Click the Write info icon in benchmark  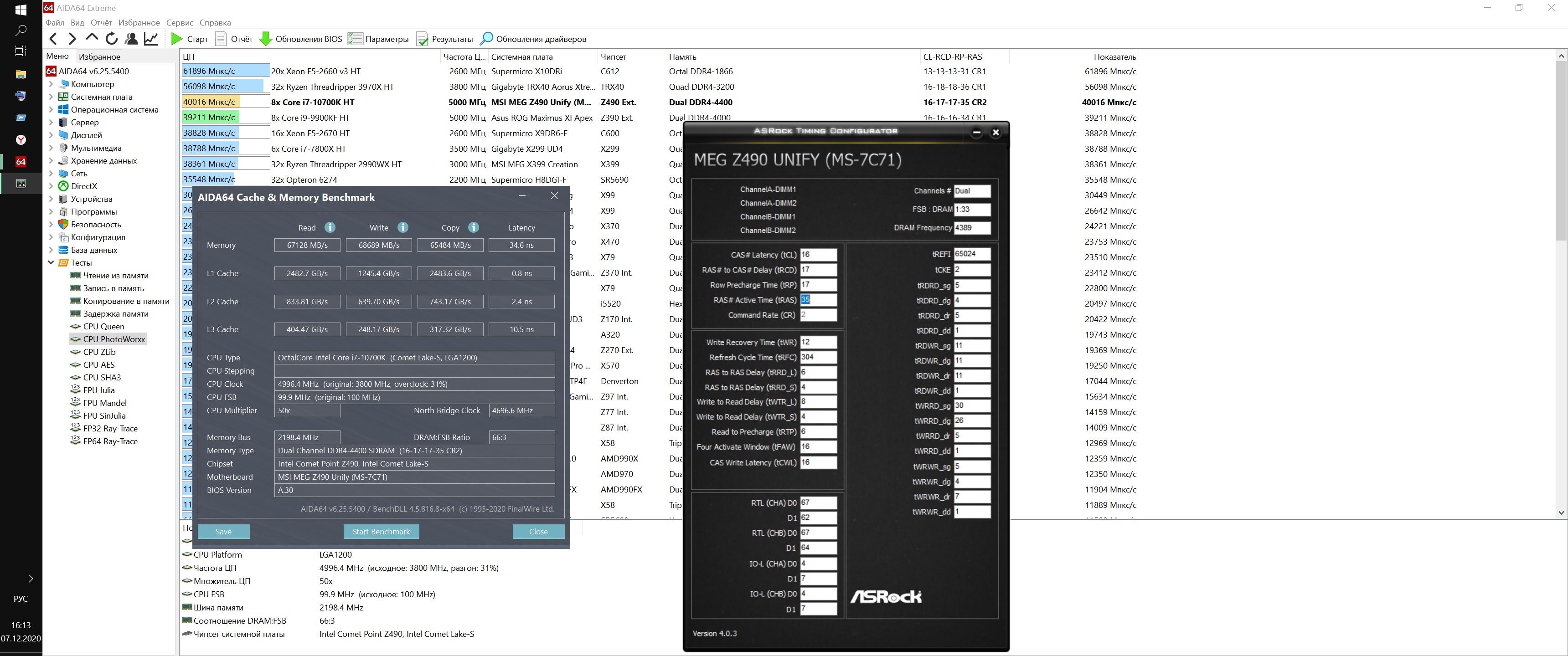(402, 228)
